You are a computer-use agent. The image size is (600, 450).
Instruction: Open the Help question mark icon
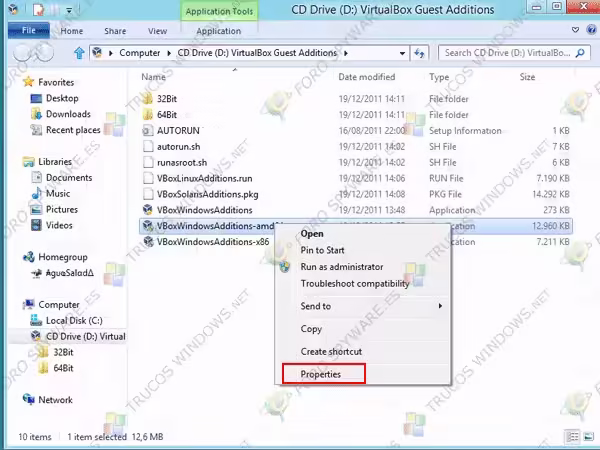591,29
